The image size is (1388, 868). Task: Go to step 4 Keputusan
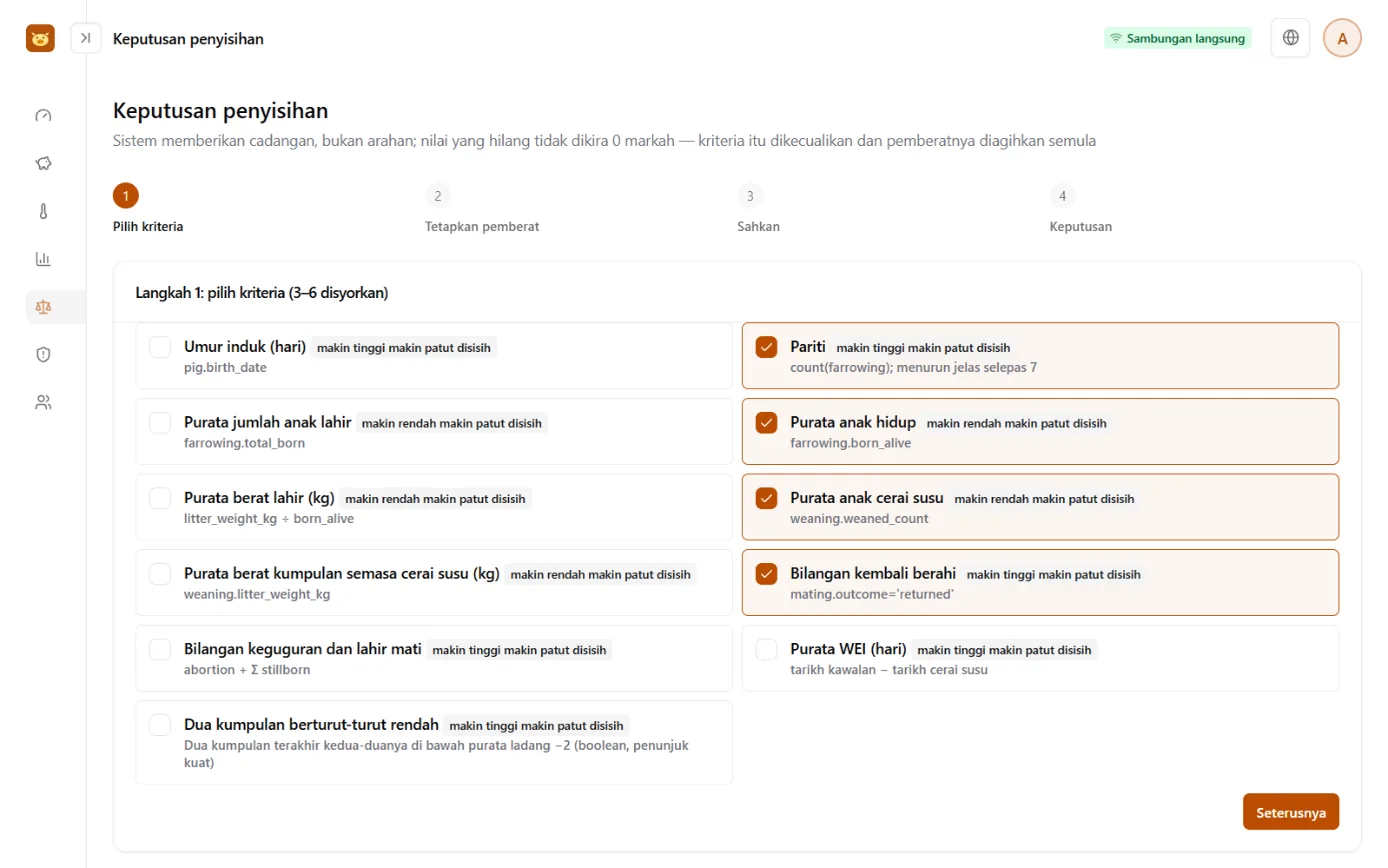tap(1080, 208)
